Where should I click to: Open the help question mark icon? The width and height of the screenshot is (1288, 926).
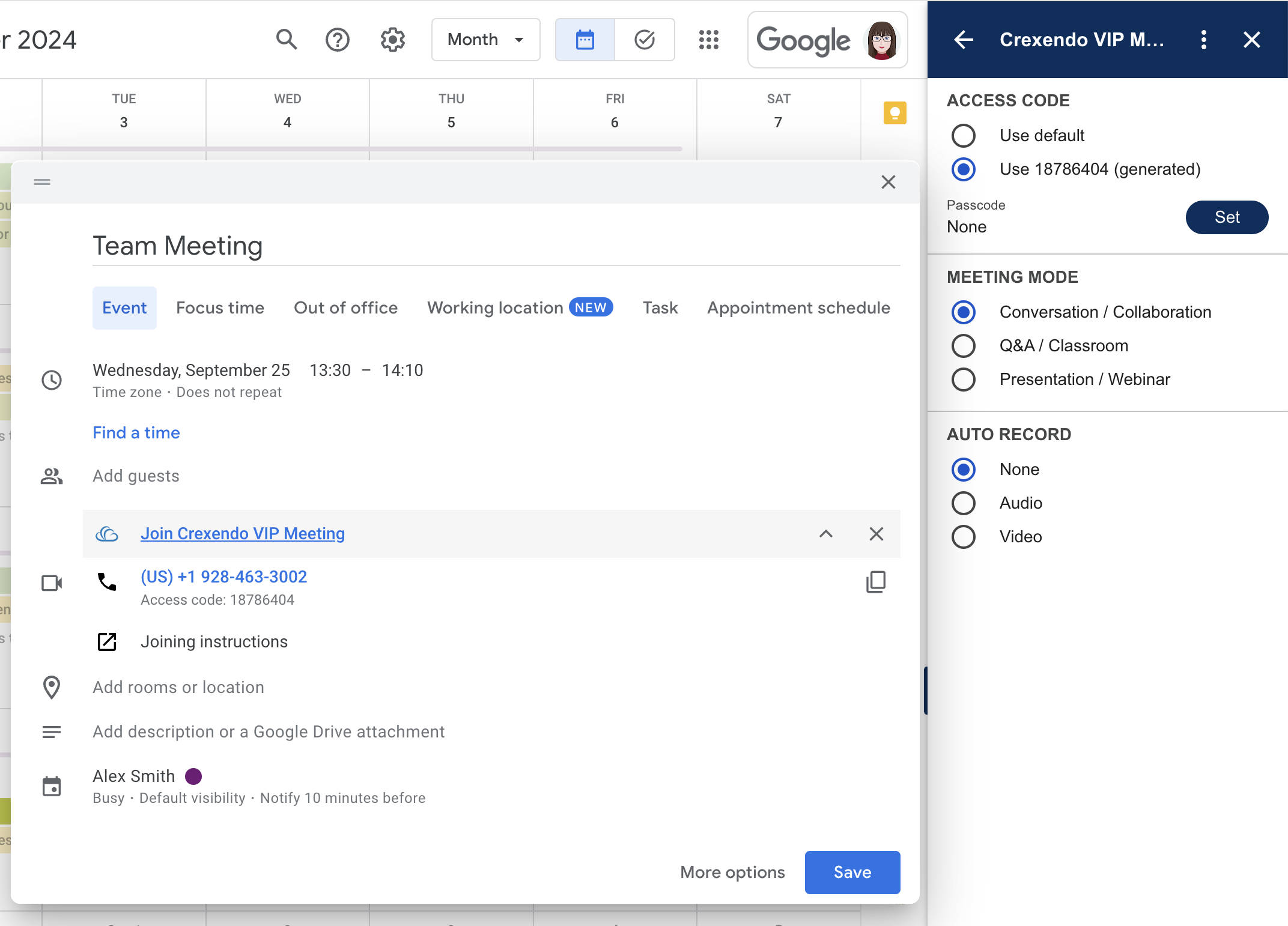(x=337, y=40)
